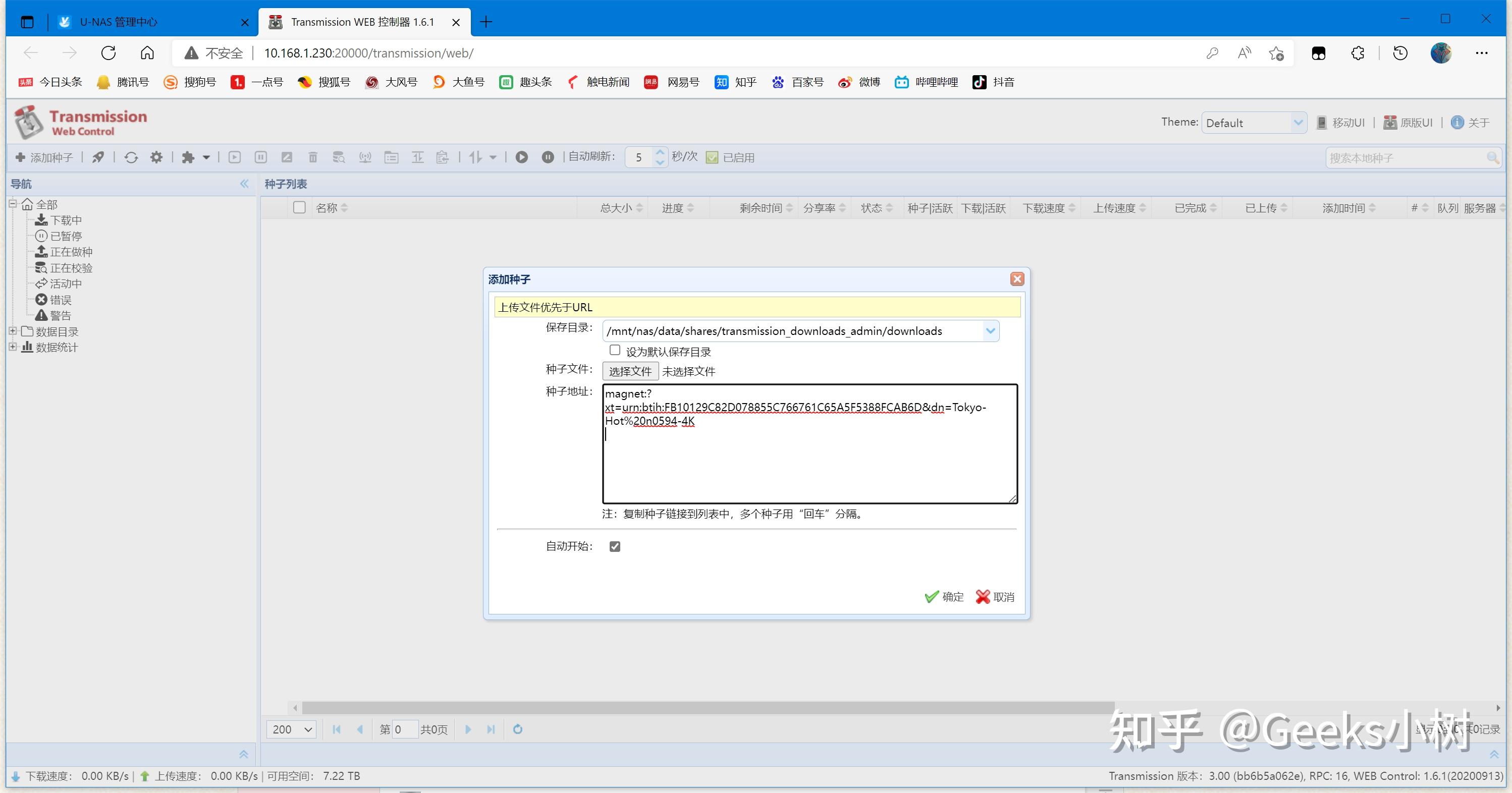This screenshot has width=1512, height=793.
Task: Click the 取消 cancel button
Action: click(995, 596)
